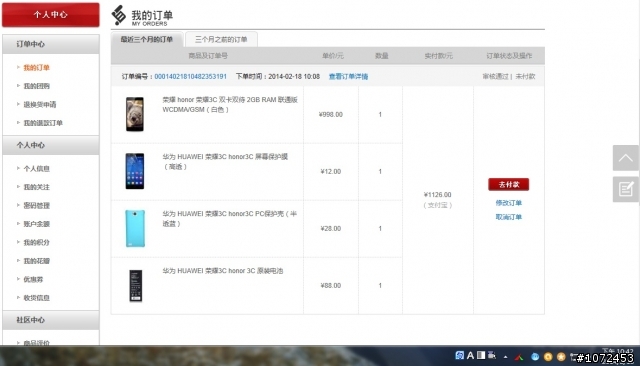Open order number 00014021810482353191 link
Image resolution: width=640 pixels, height=366 pixels.
190,76
